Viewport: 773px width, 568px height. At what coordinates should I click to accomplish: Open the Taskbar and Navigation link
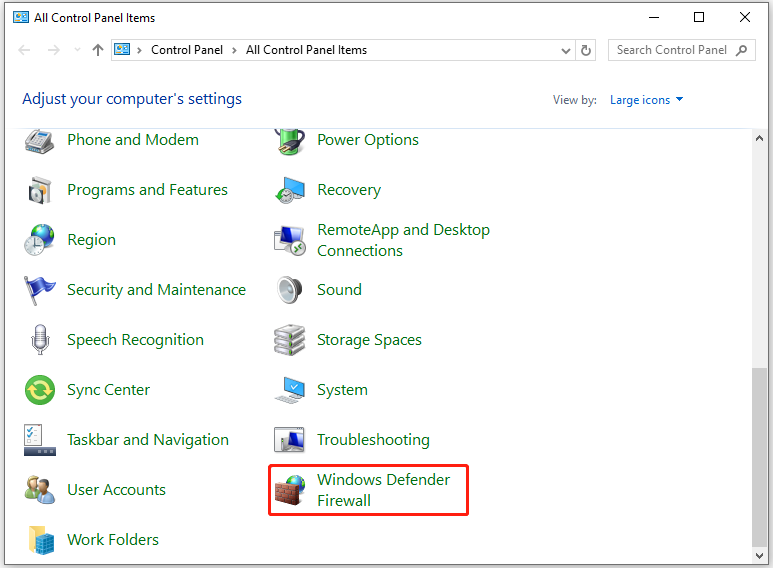pos(148,440)
